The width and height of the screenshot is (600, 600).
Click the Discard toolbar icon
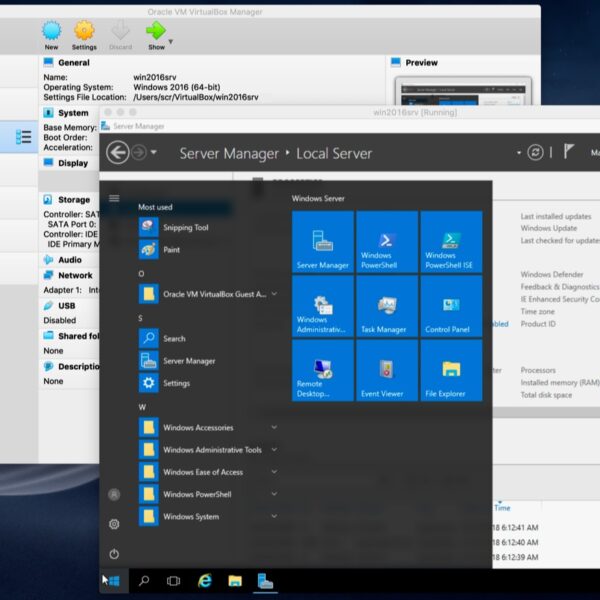point(121,36)
